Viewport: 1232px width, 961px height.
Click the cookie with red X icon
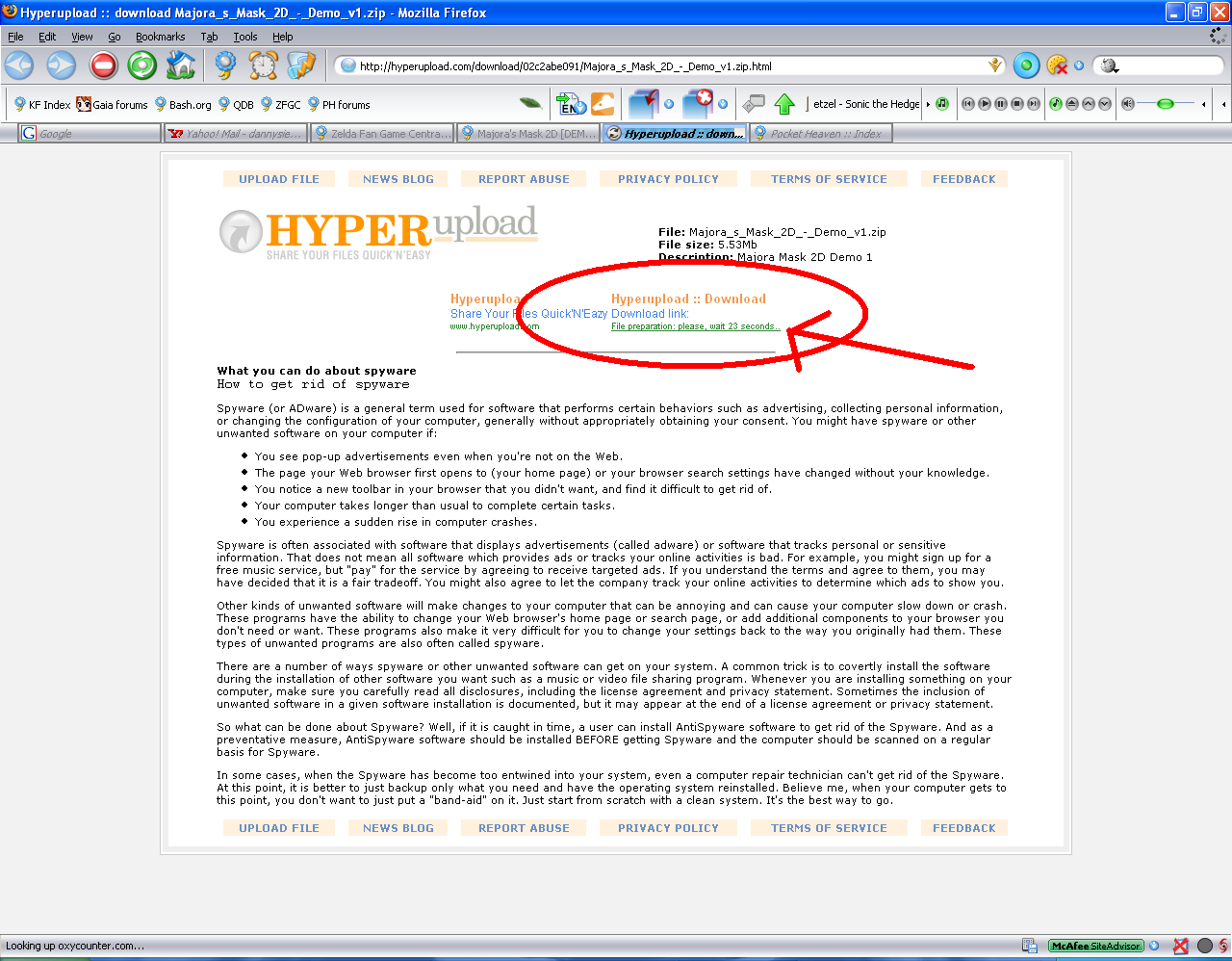coord(1057,65)
